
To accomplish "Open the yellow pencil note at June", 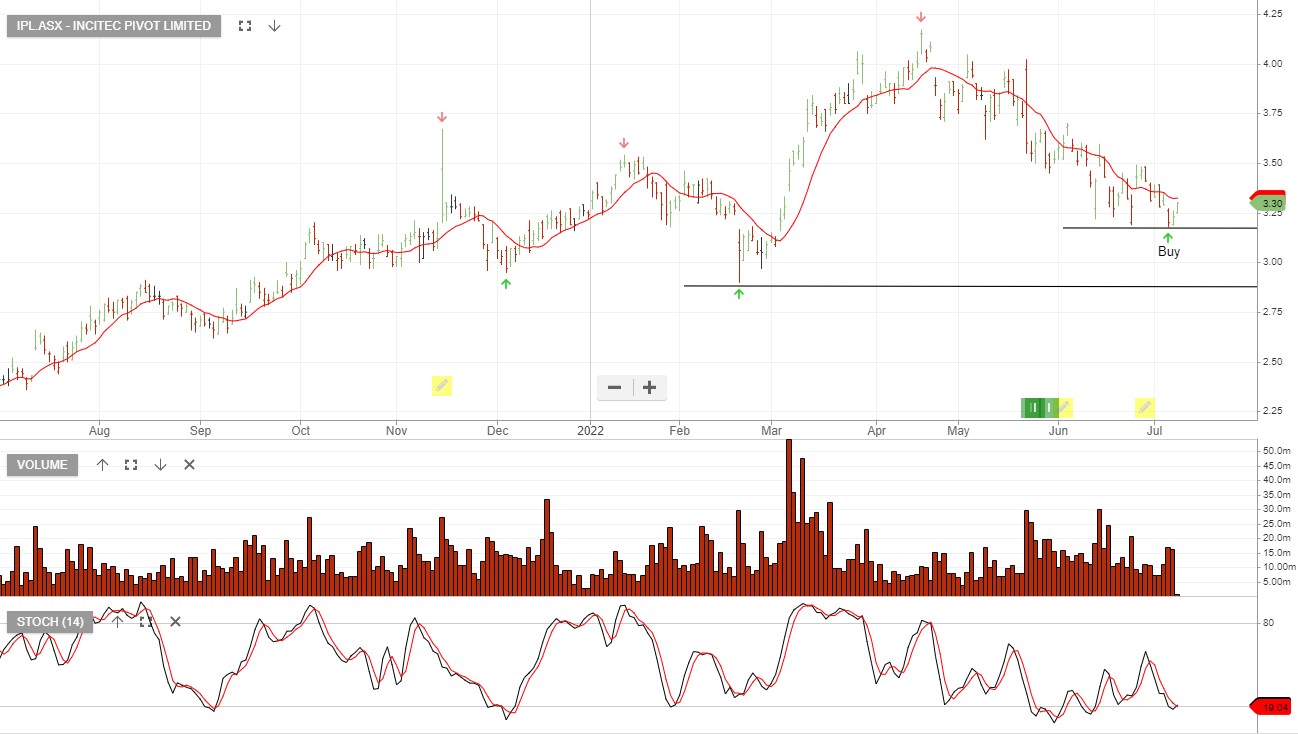I will tap(1065, 407).
